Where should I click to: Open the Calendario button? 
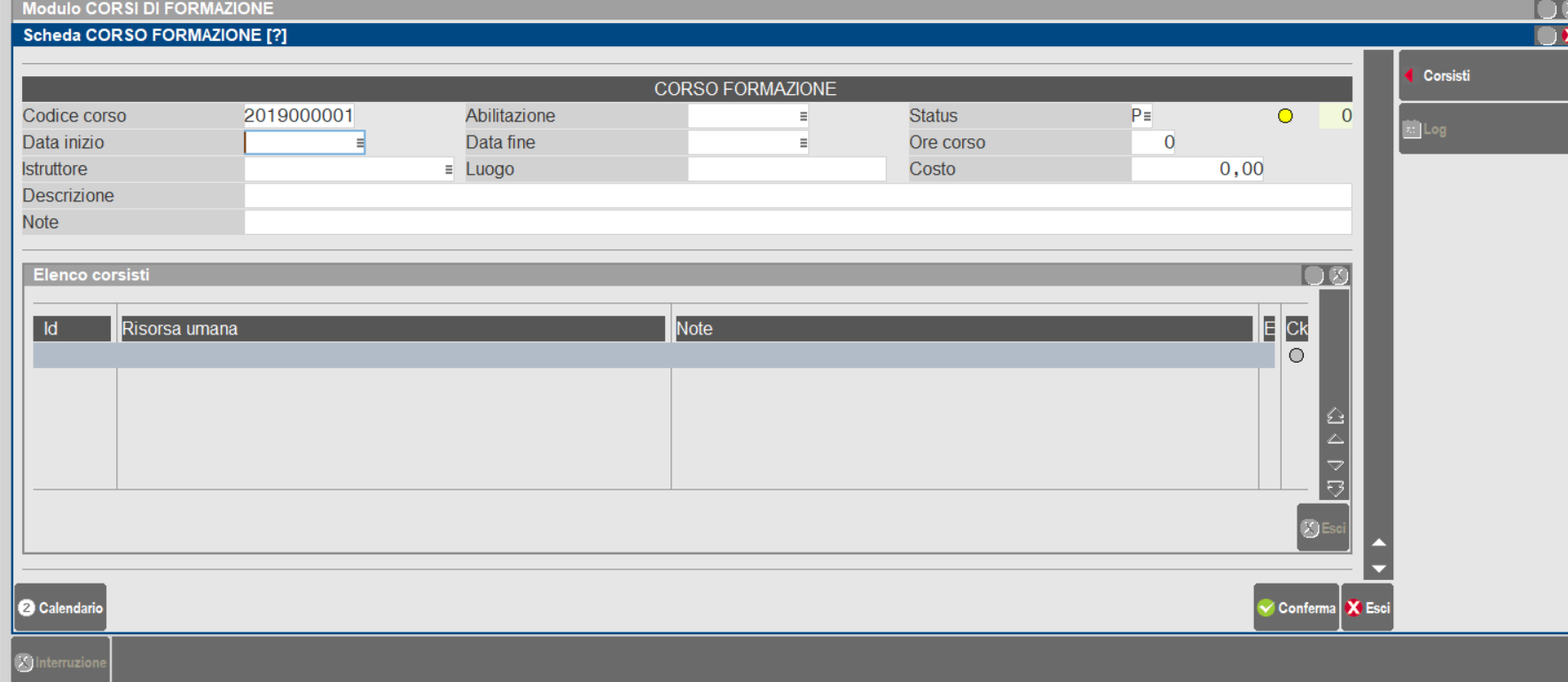60,608
